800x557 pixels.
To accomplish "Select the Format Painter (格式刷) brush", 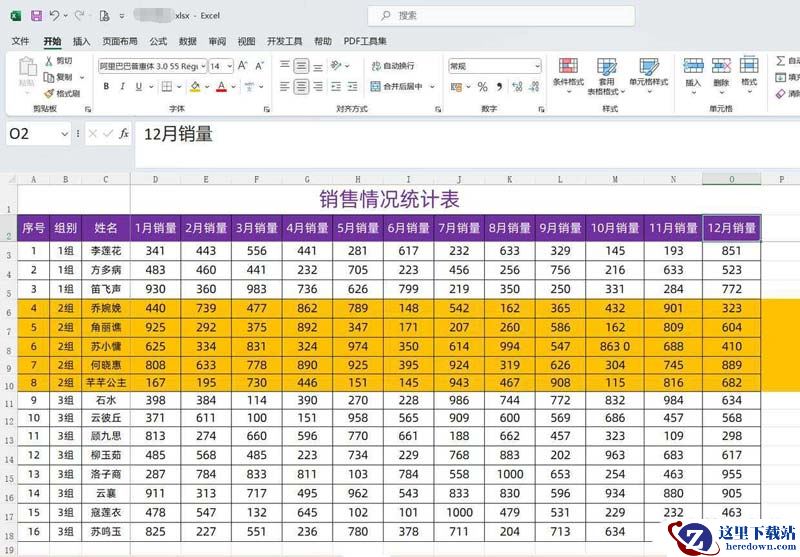I will [x=49, y=93].
